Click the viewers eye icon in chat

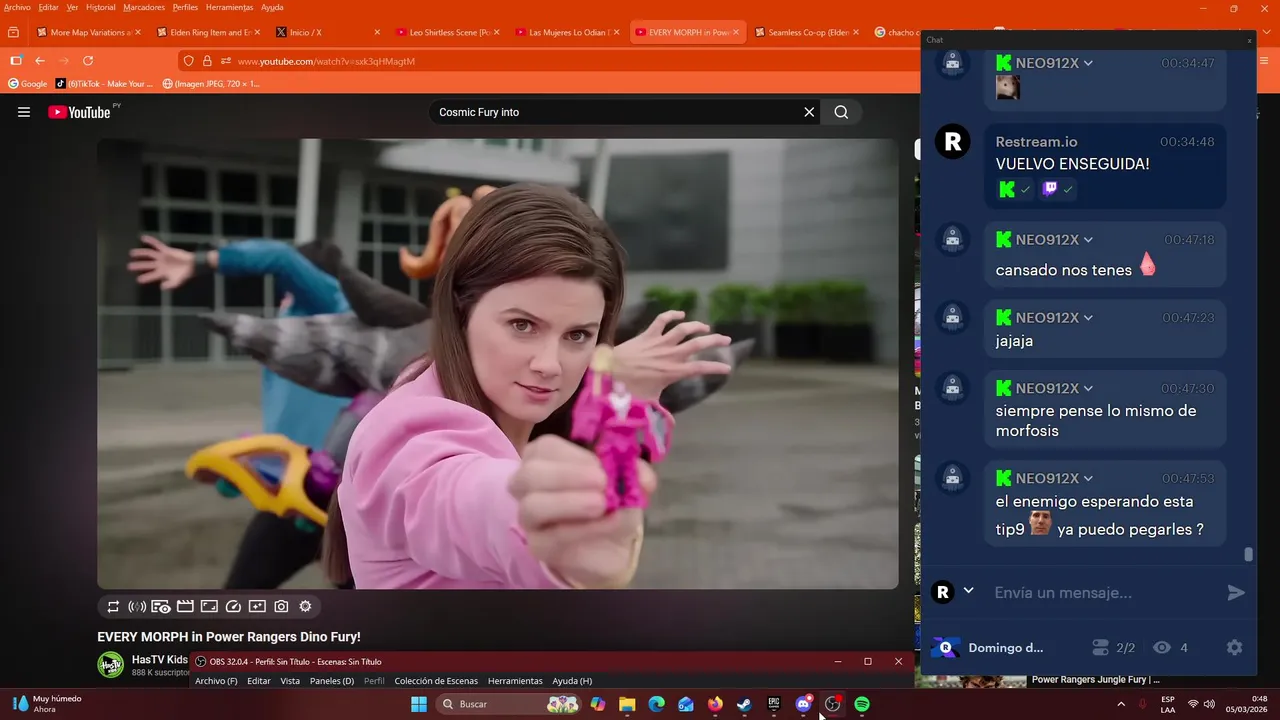(1162, 648)
